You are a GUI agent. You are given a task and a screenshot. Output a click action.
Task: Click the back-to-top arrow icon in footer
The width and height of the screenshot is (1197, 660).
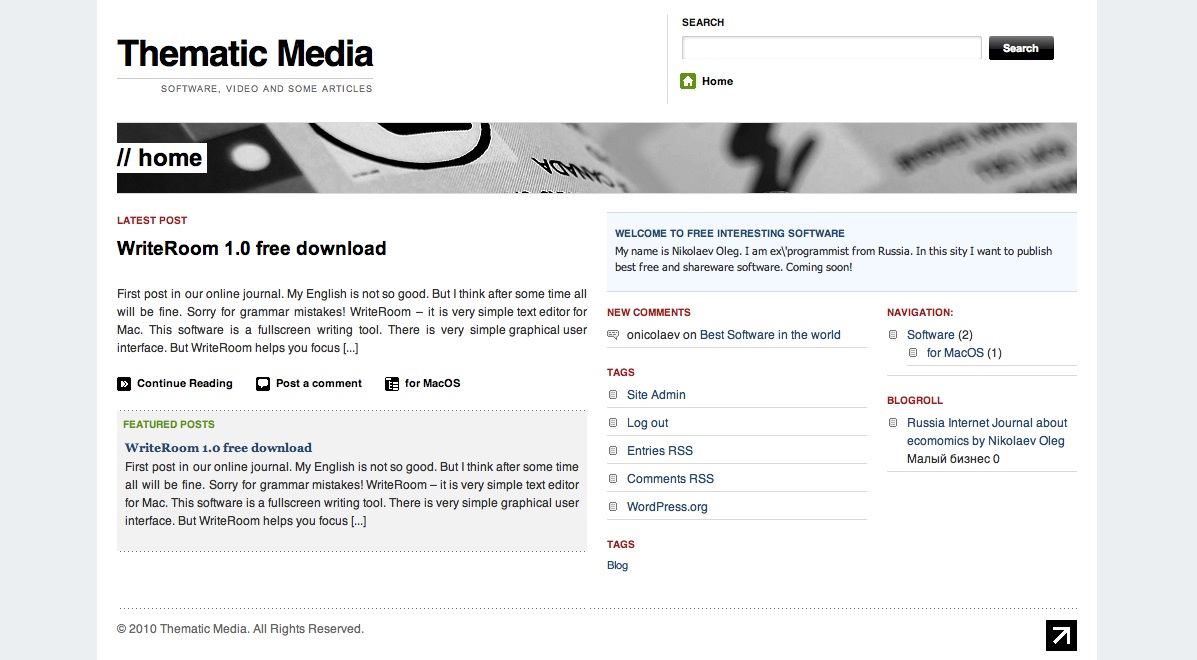click(x=1061, y=635)
